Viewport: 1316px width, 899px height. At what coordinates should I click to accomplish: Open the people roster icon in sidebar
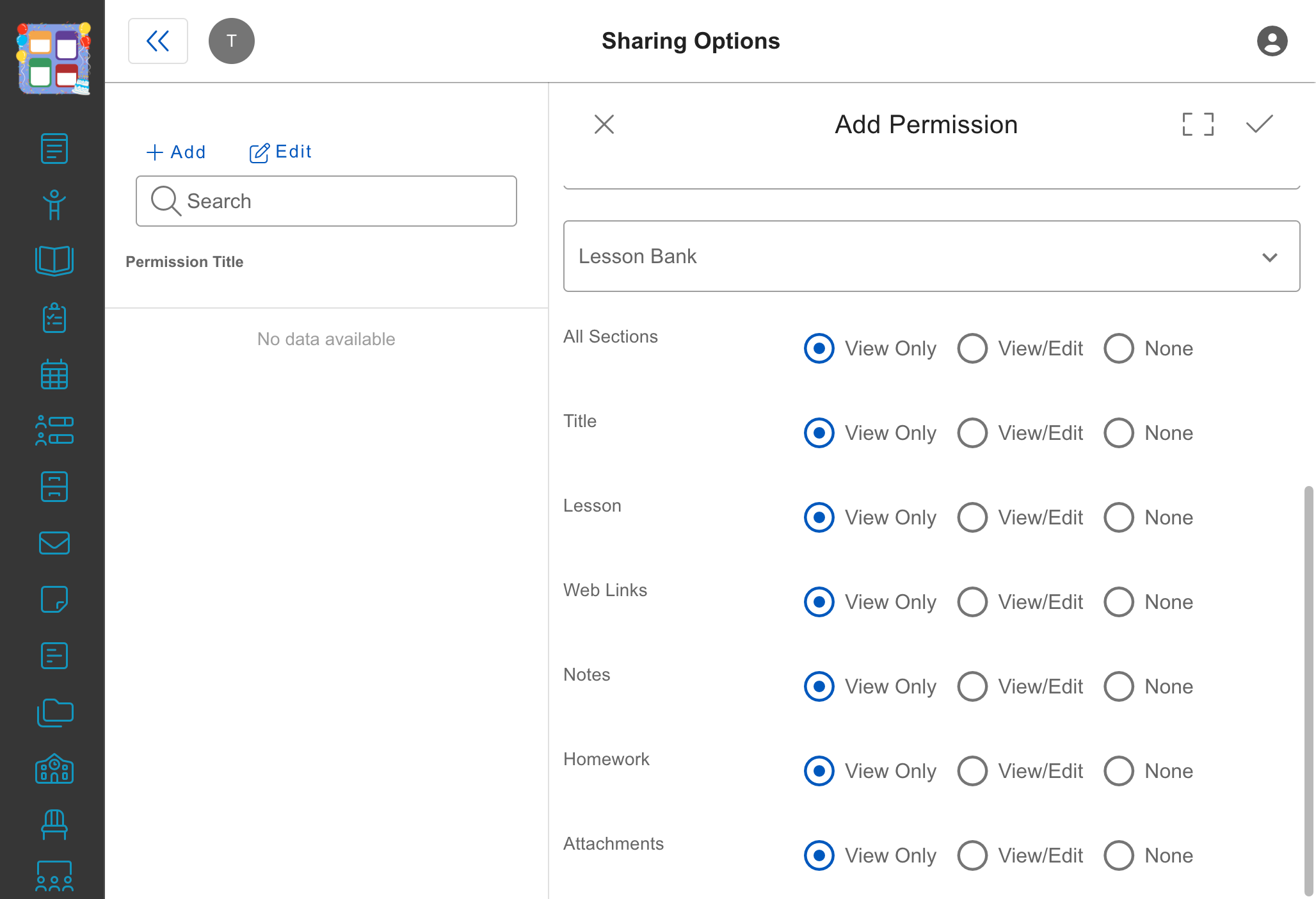pos(54,430)
